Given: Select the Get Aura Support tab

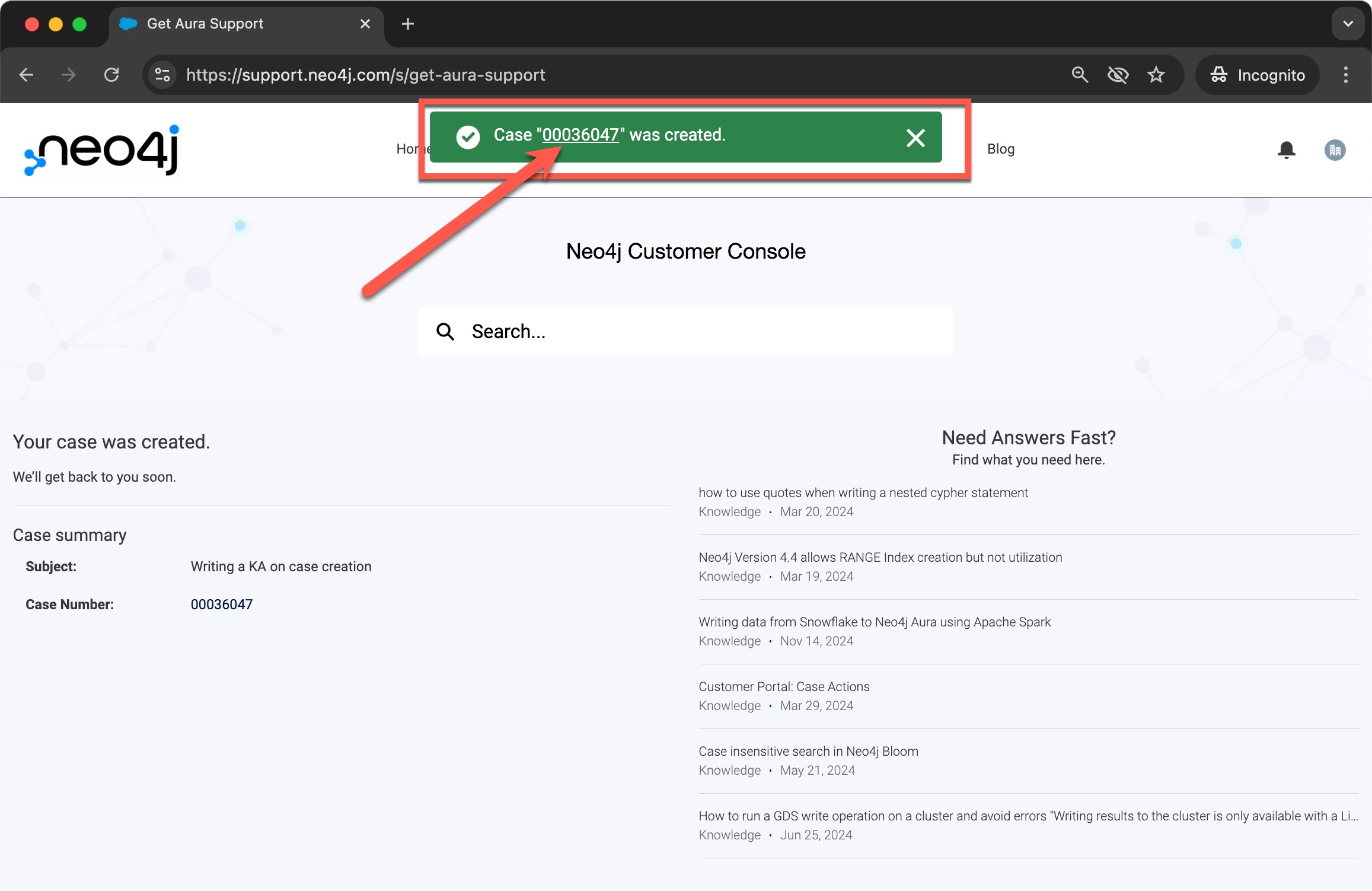Looking at the screenshot, I should coord(245,24).
